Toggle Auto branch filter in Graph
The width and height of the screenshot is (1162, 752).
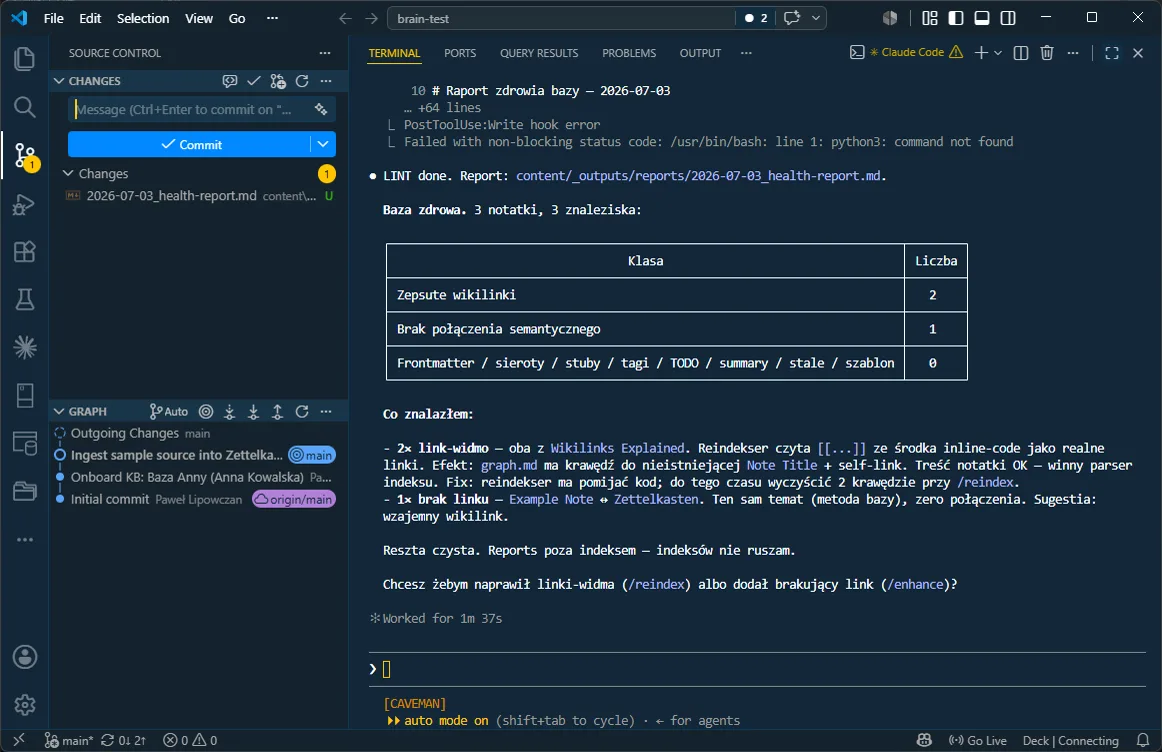click(169, 412)
